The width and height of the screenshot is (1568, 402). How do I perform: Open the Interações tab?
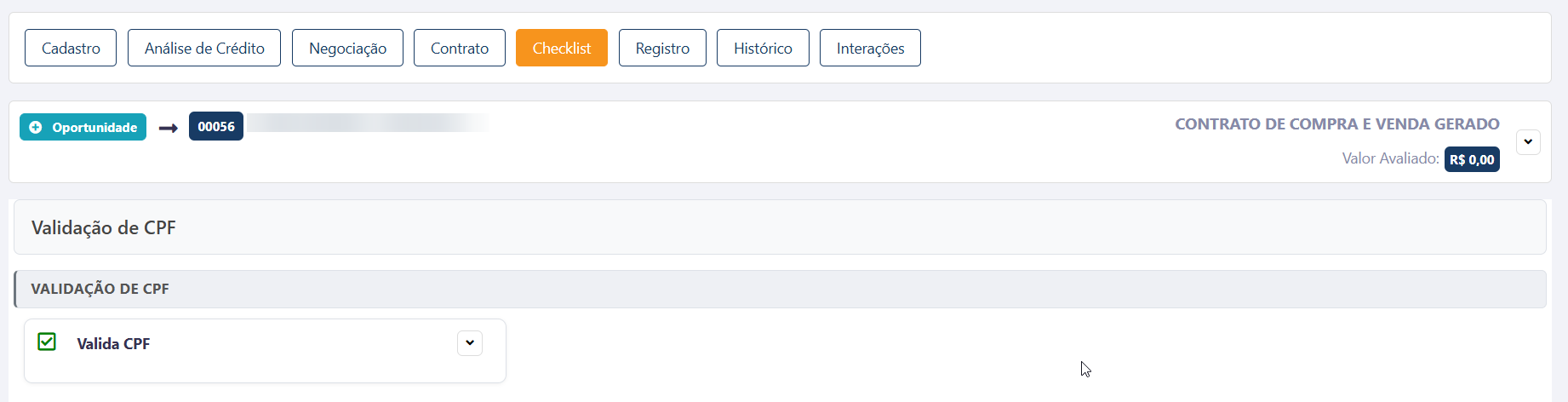[870, 48]
